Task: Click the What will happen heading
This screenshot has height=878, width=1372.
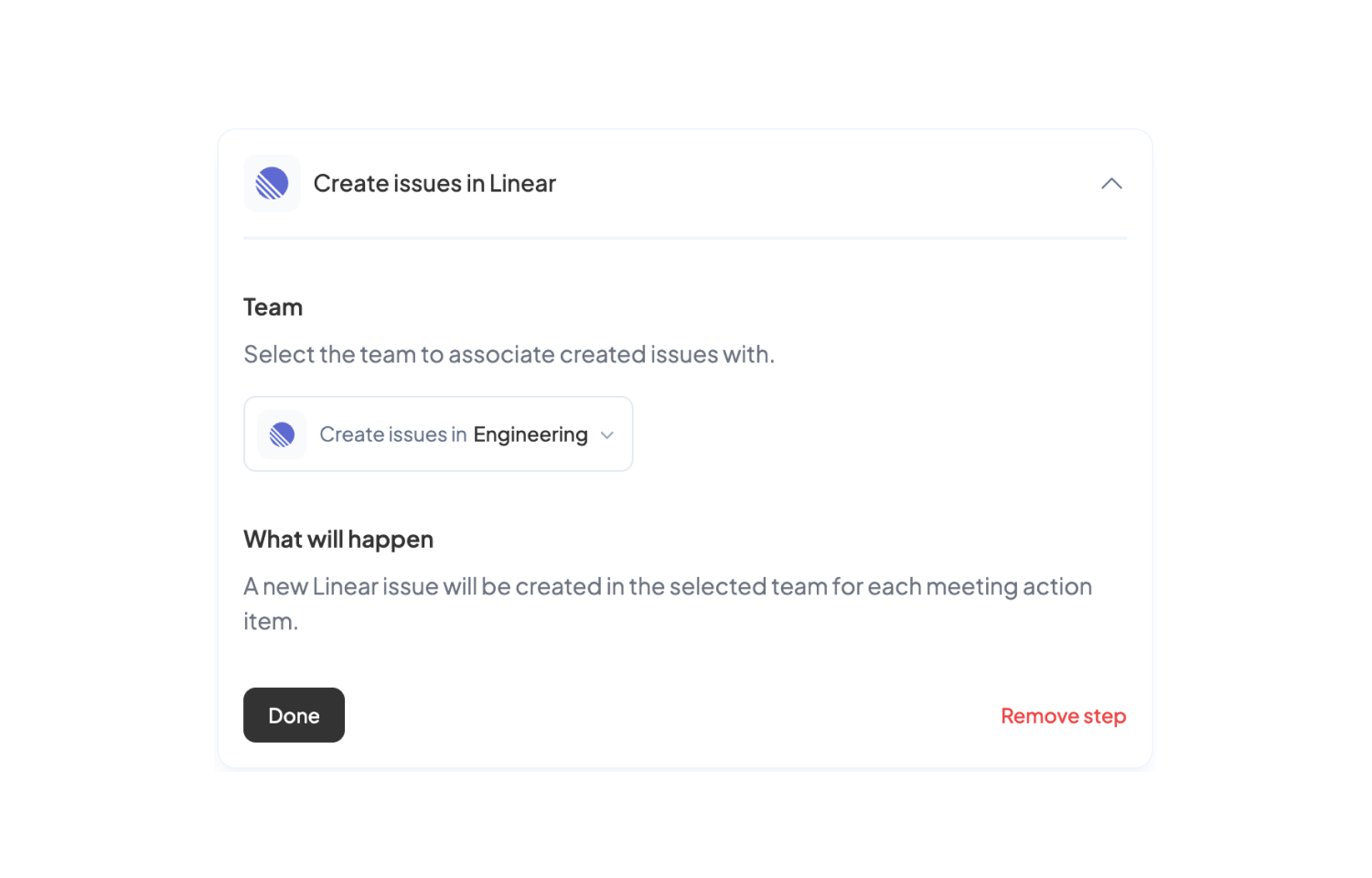Action: click(338, 539)
